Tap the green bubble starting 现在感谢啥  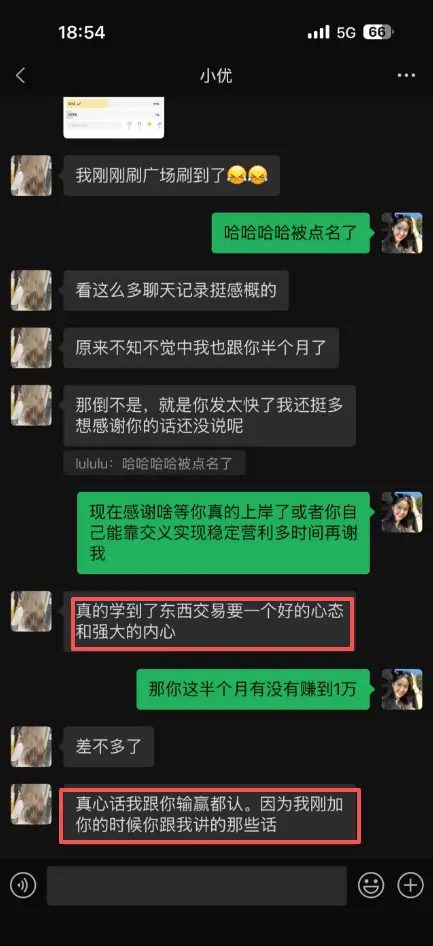pos(223,533)
